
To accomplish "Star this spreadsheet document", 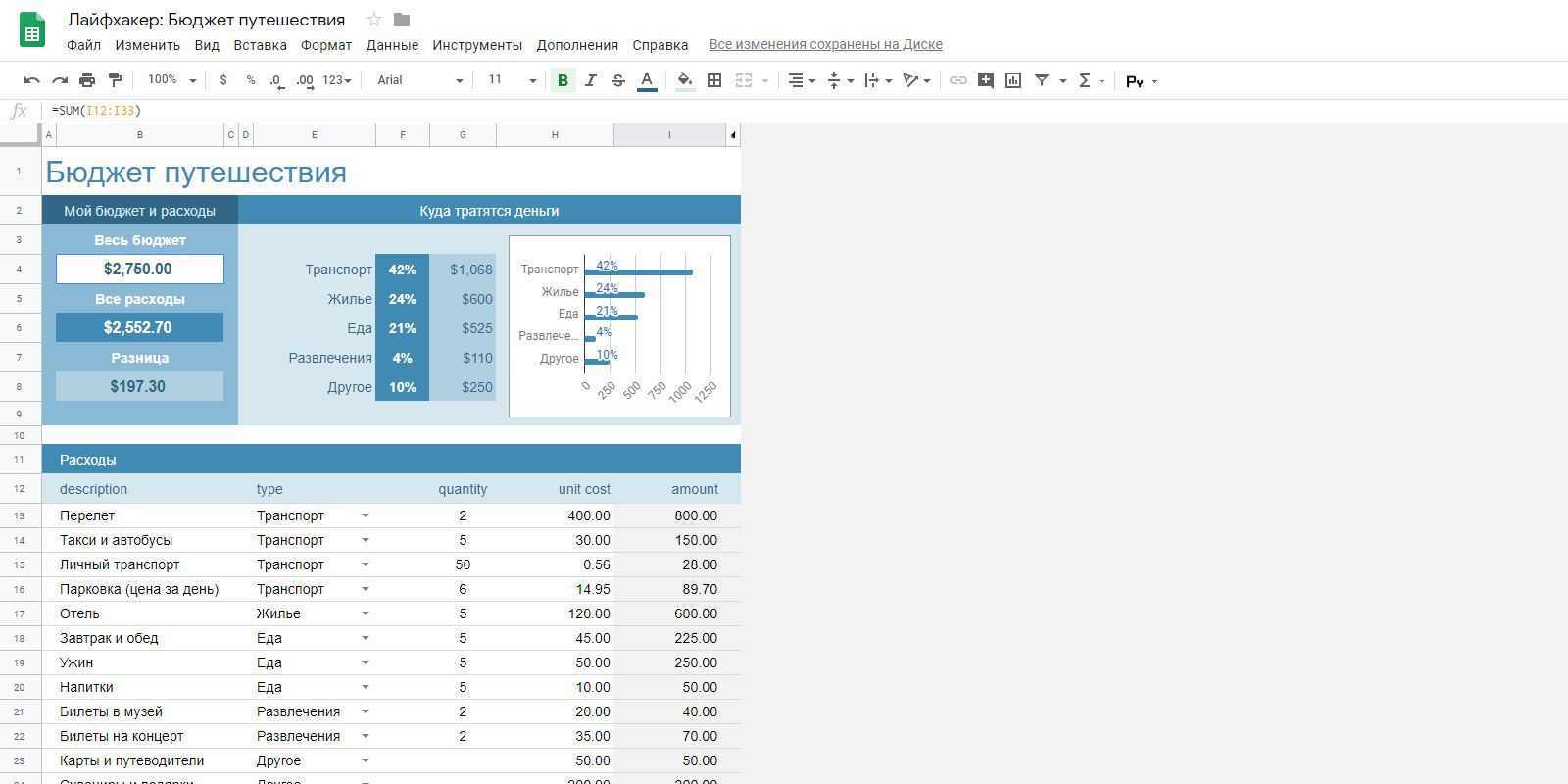I will 373,20.
